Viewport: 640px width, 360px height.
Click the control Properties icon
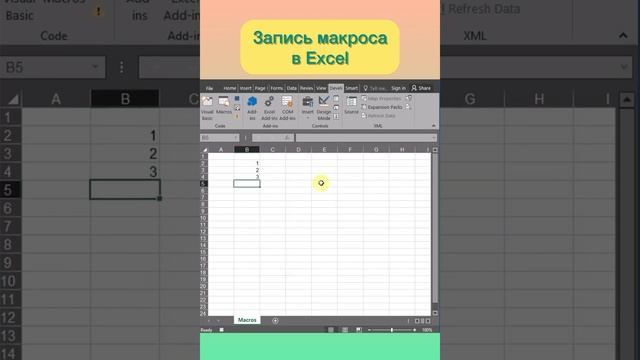336,99
